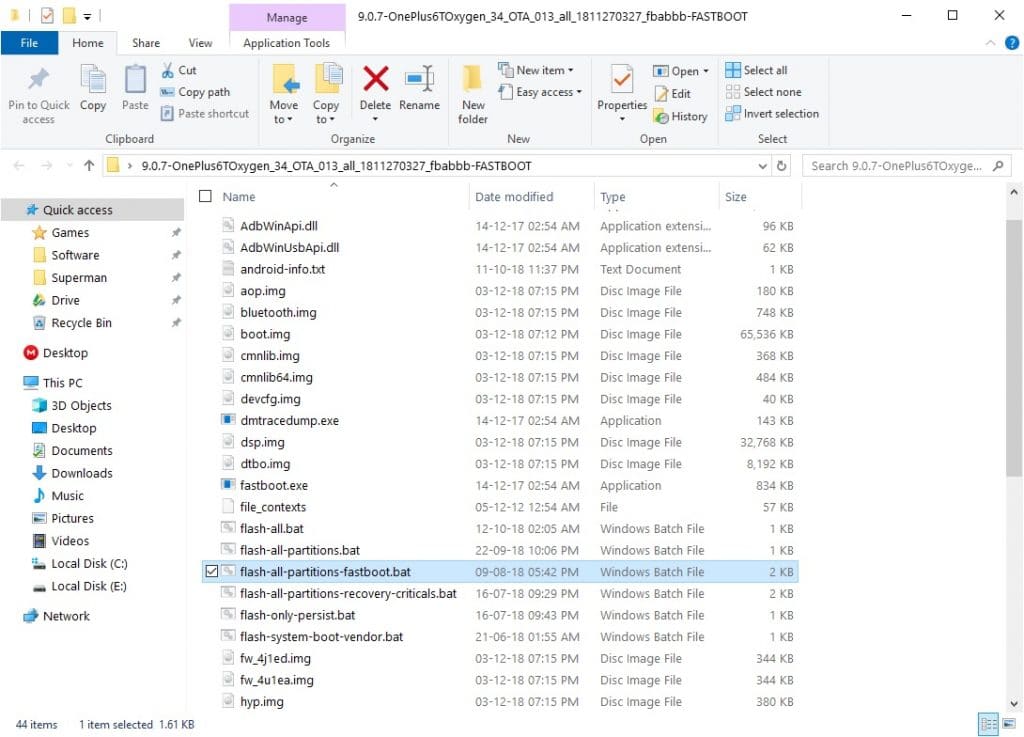Click the vertical scrollbar thumb
Screen dimensions: 1024x737
(1013, 348)
